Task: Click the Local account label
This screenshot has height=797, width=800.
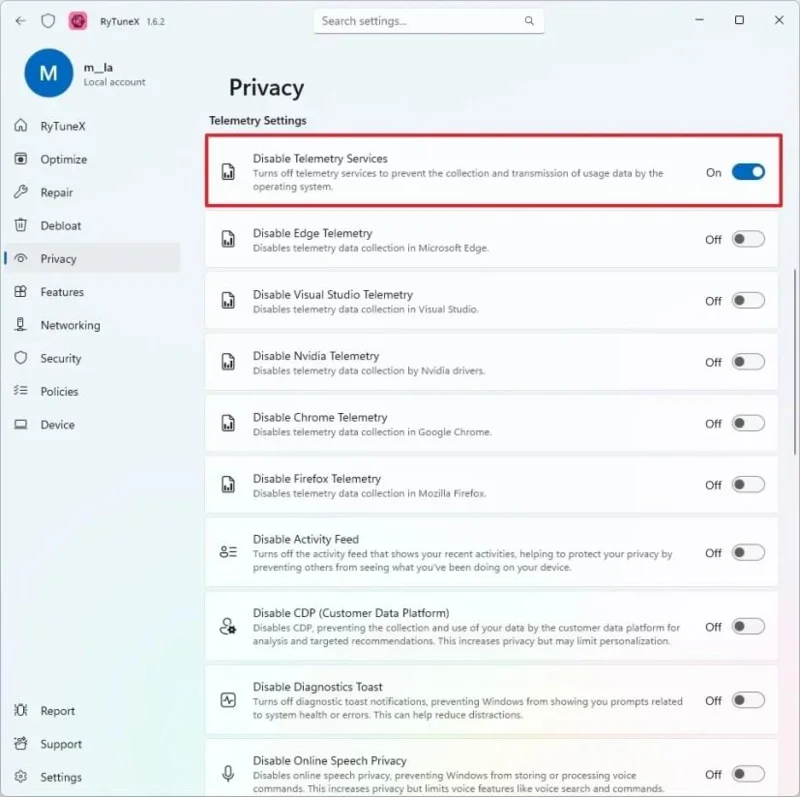Action: (x=114, y=82)
